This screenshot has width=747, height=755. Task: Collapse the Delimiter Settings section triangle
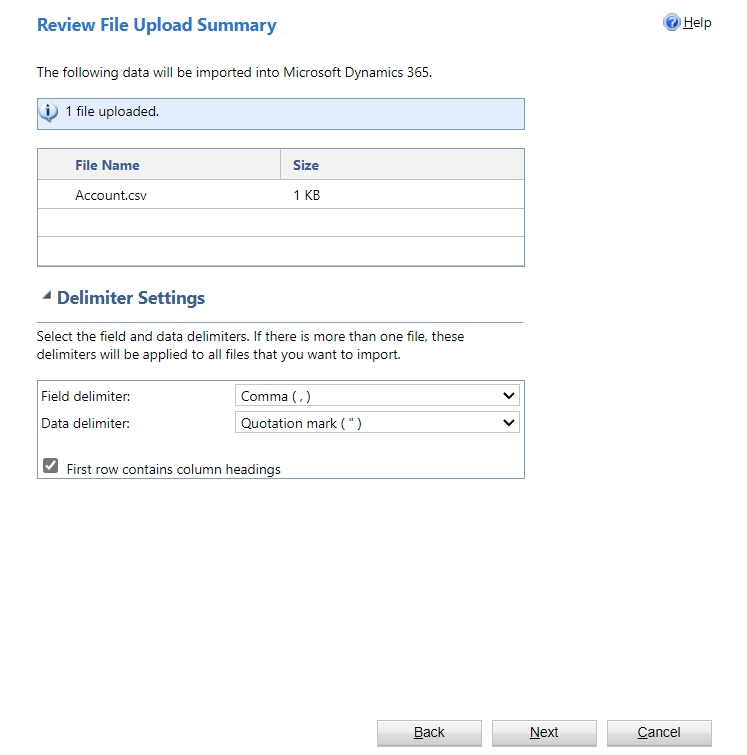pyautogui.click(x=47, y=296)
